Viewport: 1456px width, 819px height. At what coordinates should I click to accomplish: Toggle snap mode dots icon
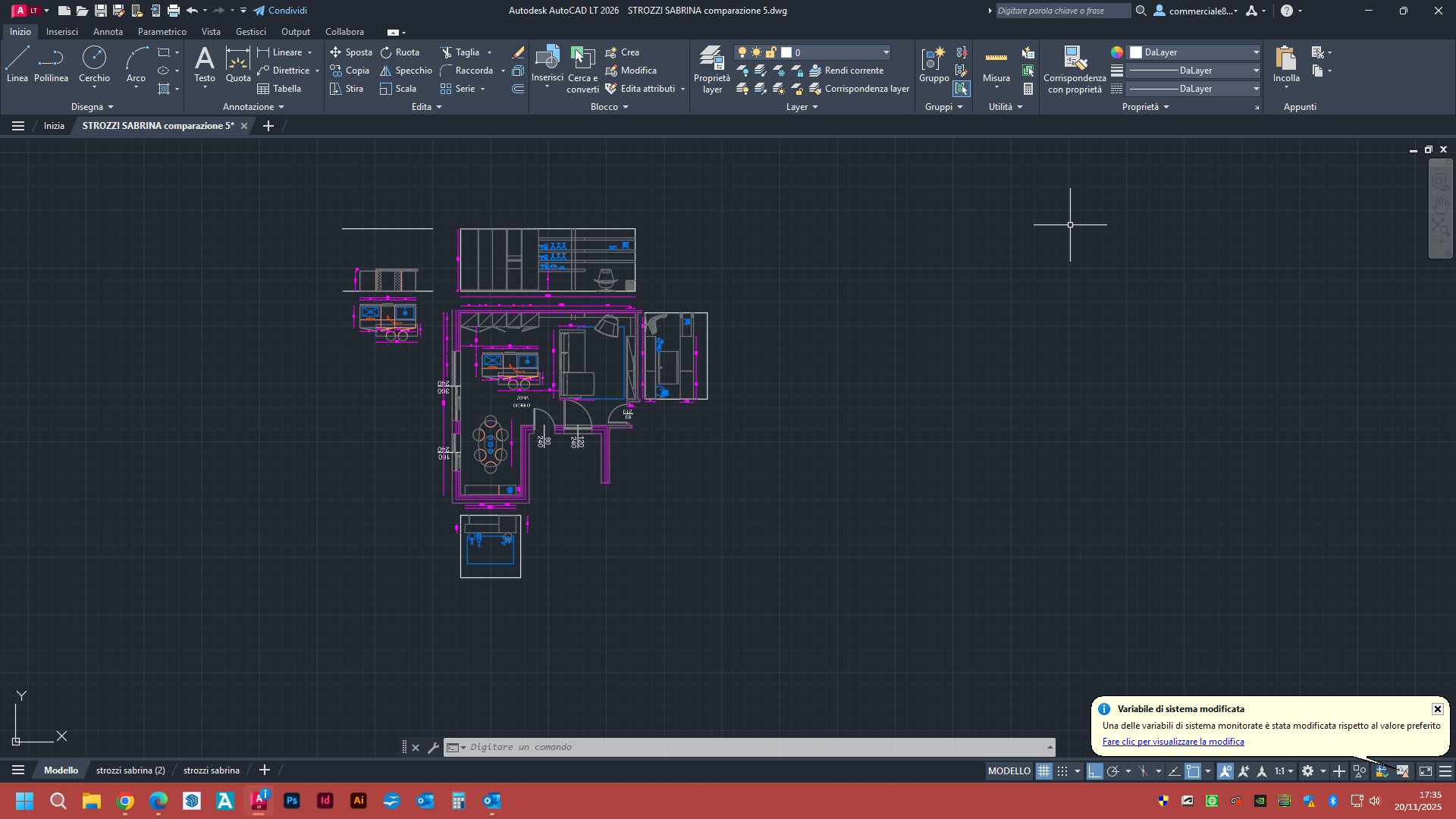[x=1062, y=771]
